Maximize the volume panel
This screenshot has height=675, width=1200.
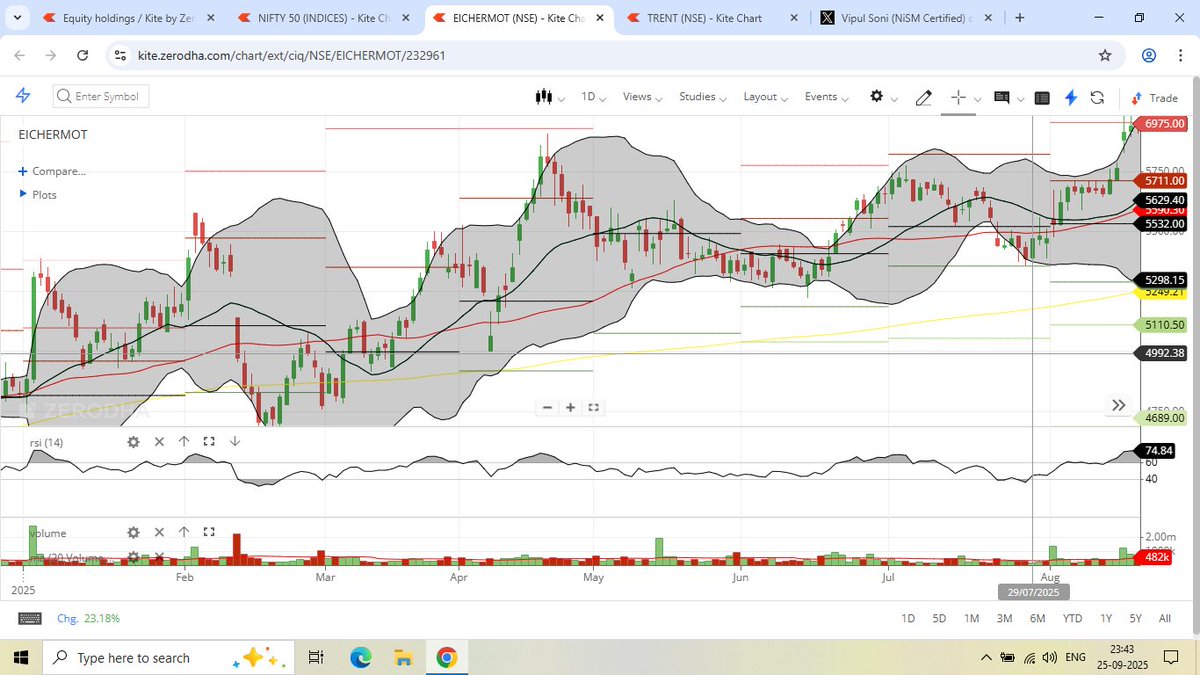click(x=209, y=533)
